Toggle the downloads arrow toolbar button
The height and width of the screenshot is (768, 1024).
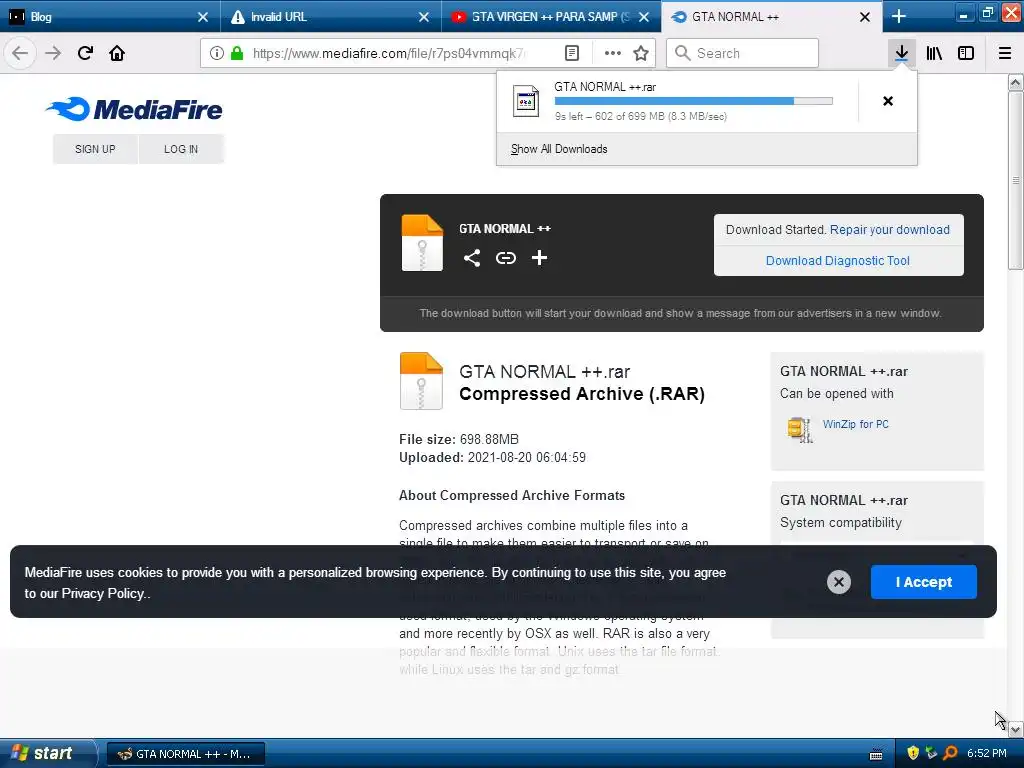901,53
